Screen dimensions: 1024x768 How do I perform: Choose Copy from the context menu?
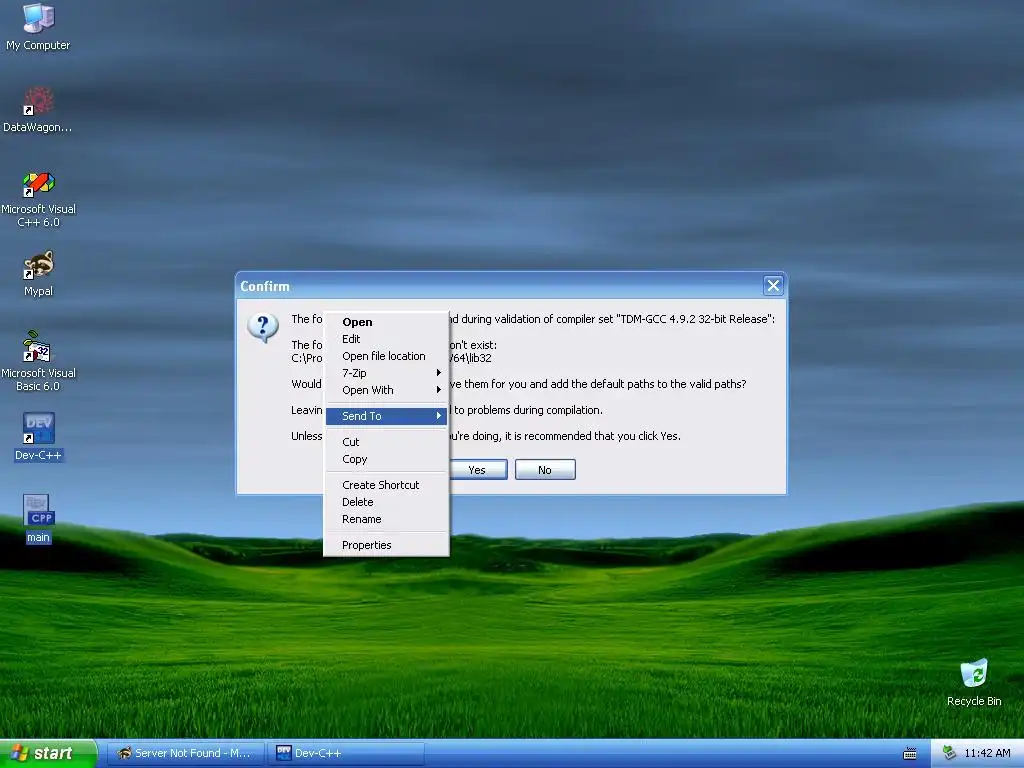tap(386, 459)
